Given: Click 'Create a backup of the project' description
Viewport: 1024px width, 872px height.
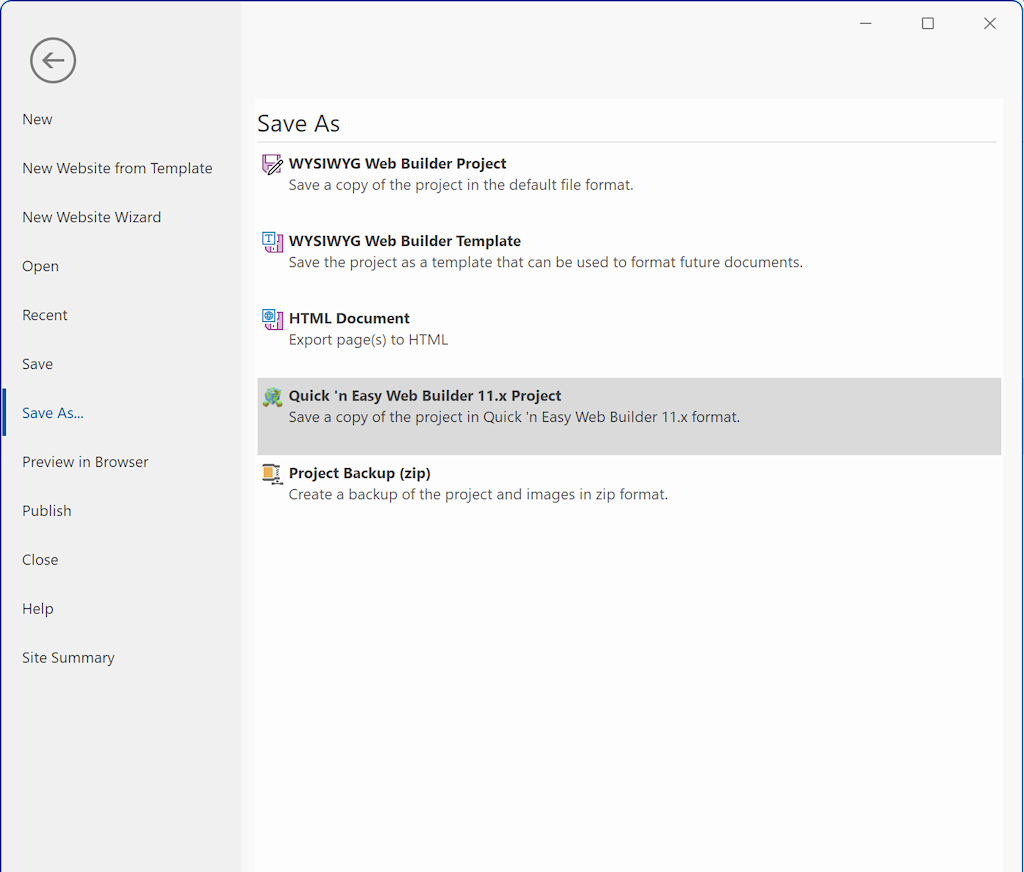Looking at the screenshot, I should click(478, 495).
